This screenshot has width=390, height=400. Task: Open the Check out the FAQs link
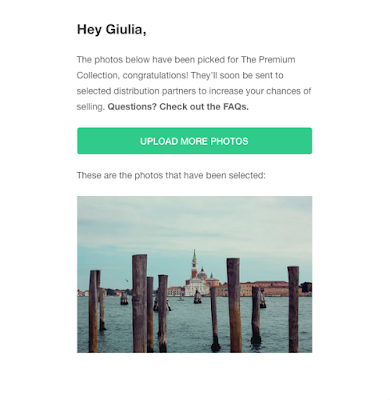[204, 107]
